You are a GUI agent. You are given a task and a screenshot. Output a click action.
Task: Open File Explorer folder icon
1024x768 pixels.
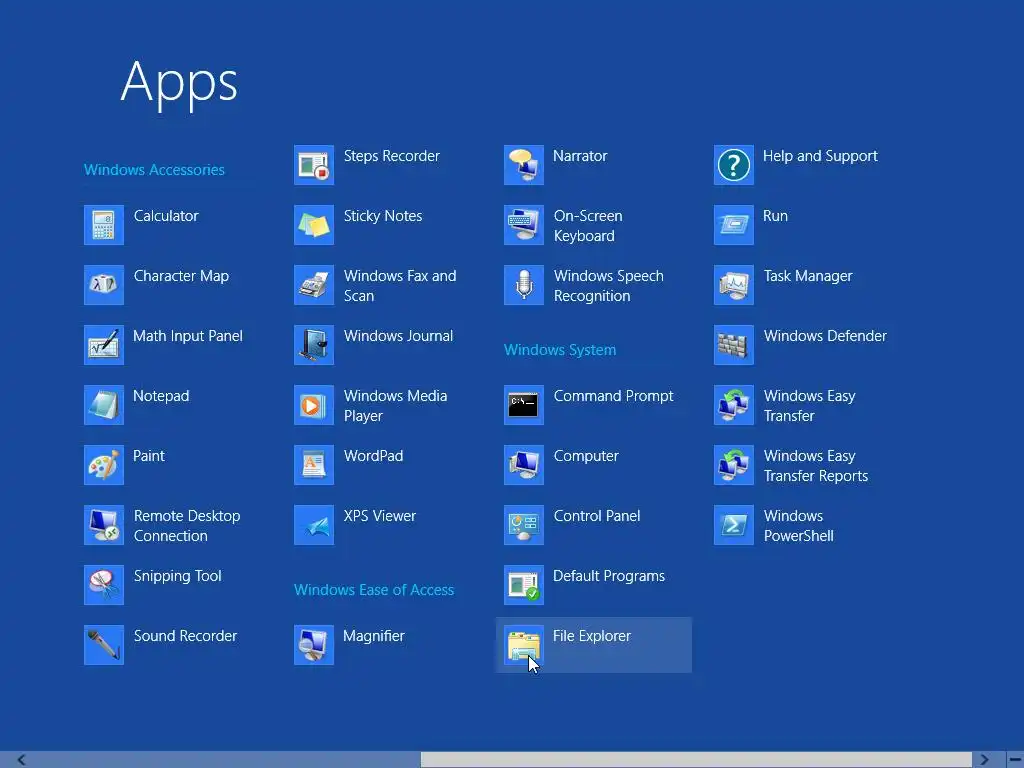point(524,646)
